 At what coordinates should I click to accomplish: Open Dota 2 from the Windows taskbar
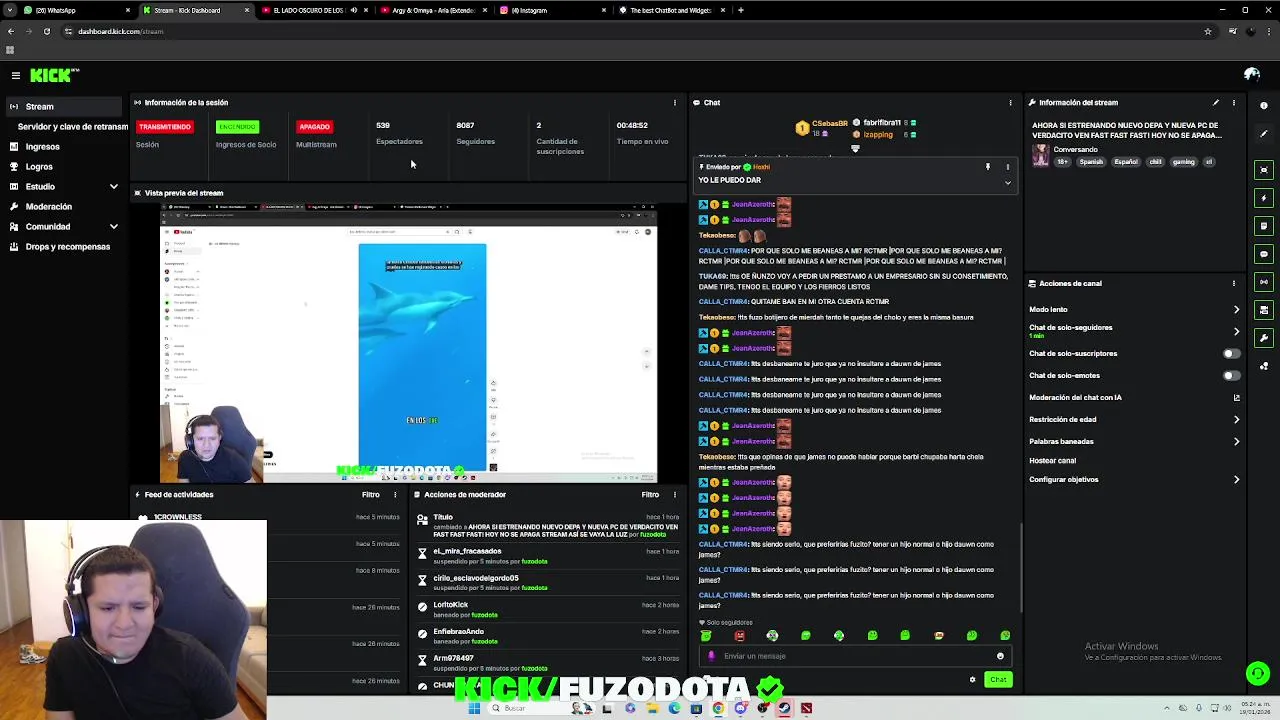pos(806,708)
